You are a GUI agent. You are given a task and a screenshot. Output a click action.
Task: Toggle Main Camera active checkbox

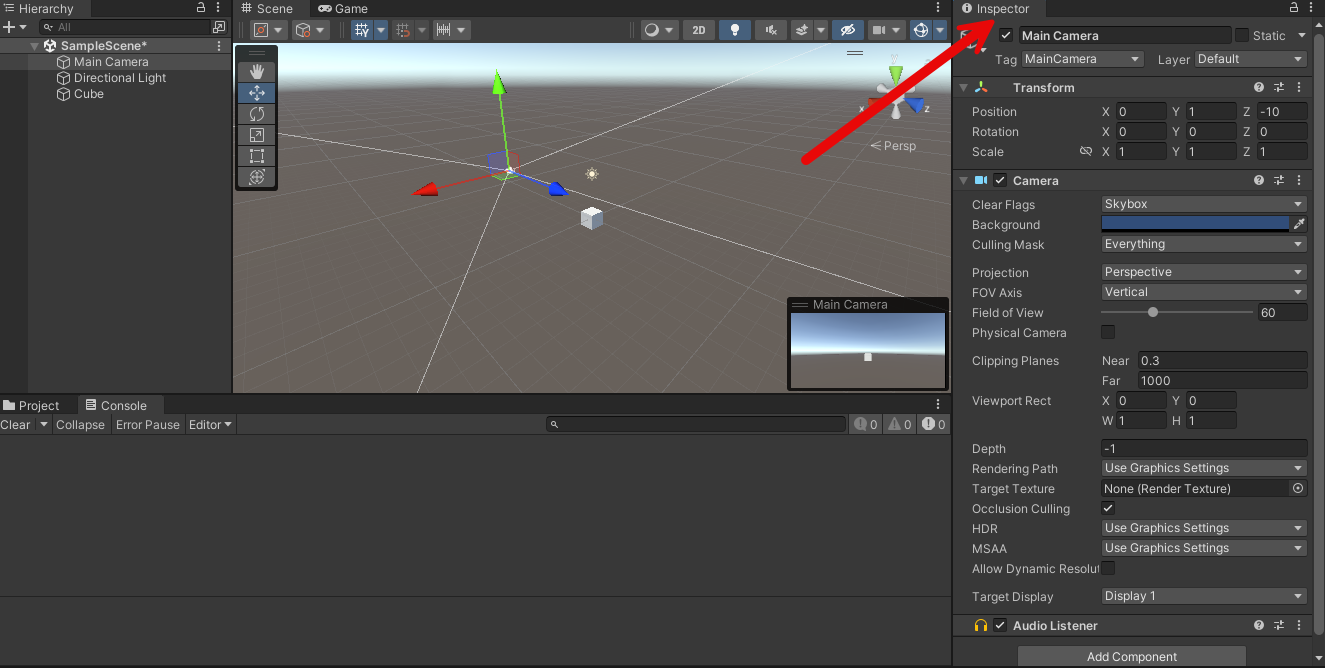pyautogui.click(x=1006, y=36)
